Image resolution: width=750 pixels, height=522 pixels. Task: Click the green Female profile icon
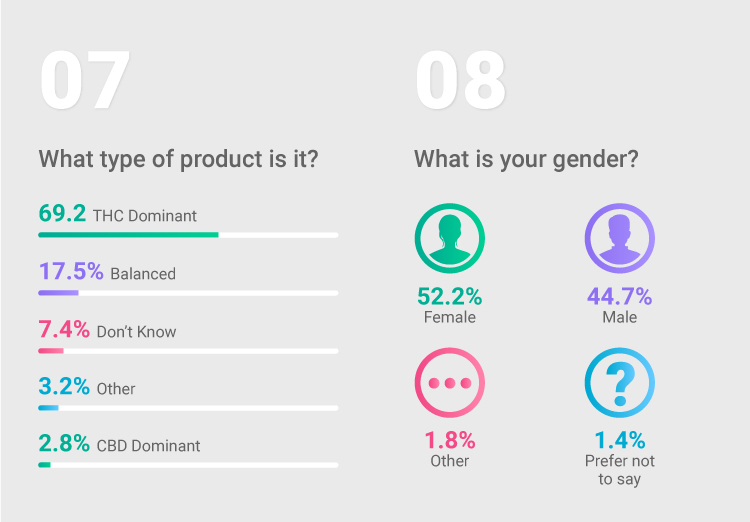(x=450, y=238)
